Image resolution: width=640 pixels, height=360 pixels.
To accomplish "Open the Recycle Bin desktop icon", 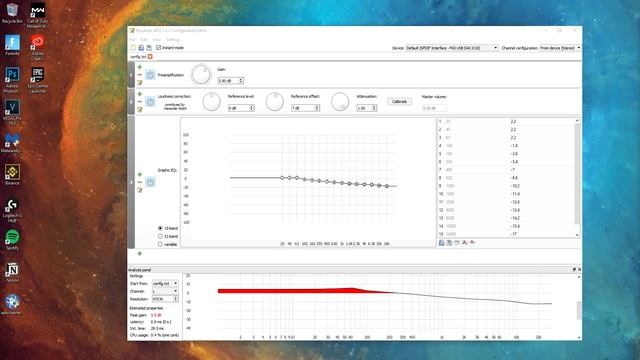I will (x=12, y=13).
